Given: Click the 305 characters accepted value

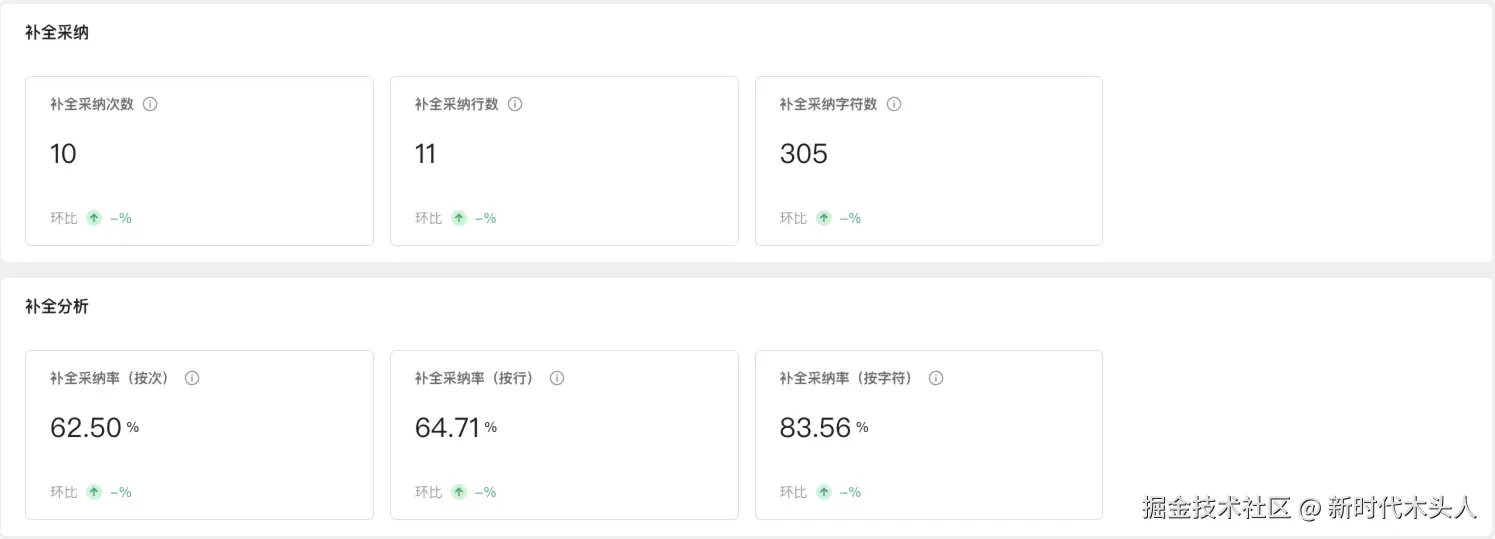Looking at the screenshot, I should [x=804, y=154].
